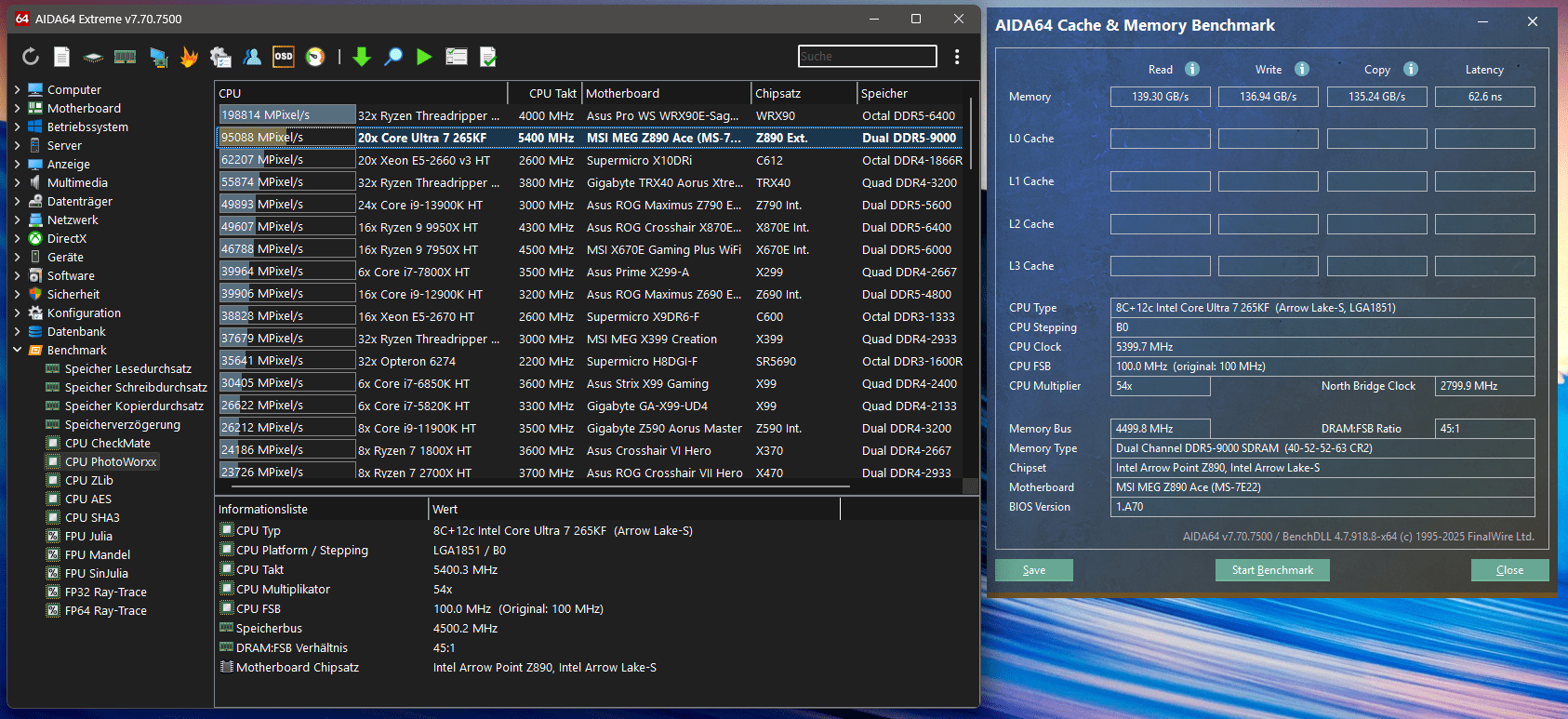1568x719 pixels.
Task: Click the magnifier search toolbar icon
Action: click(x=393, y=57)
